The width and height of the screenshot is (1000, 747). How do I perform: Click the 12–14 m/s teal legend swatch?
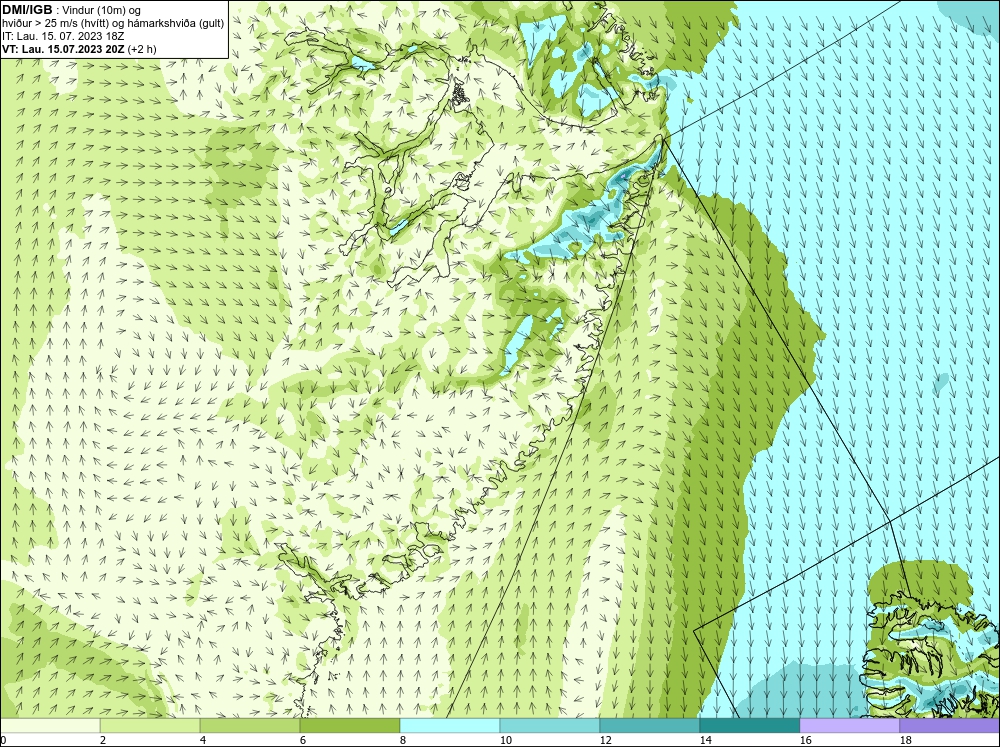(x=649, y=725)
